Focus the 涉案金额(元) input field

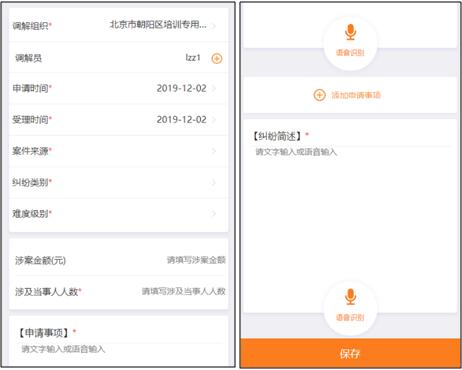[x=196, y=260]
